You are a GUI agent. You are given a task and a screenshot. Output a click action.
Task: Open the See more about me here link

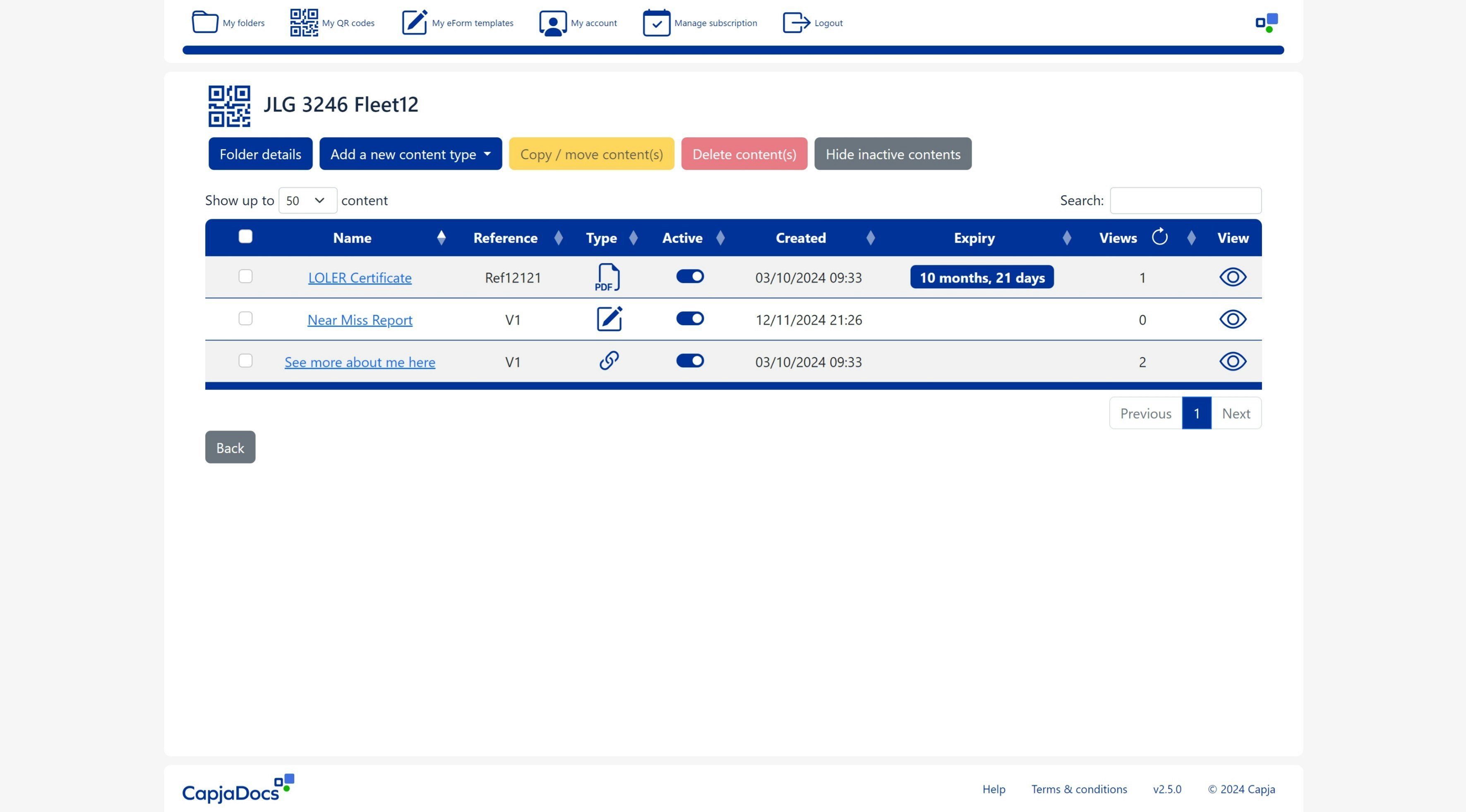360,362
